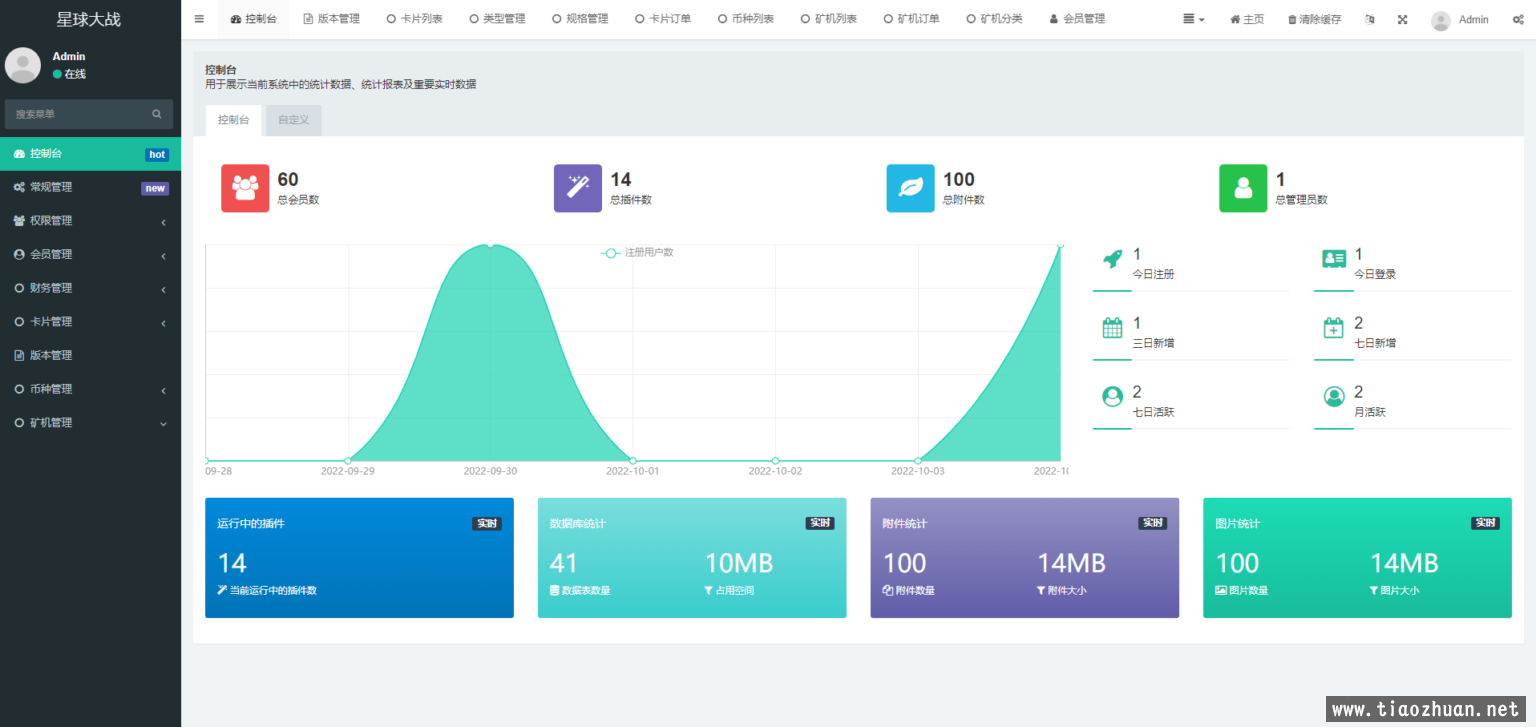1536x727 pixels.
Task: Expand the 卡片管理 sidebar menu
Action: click(90, 322)
